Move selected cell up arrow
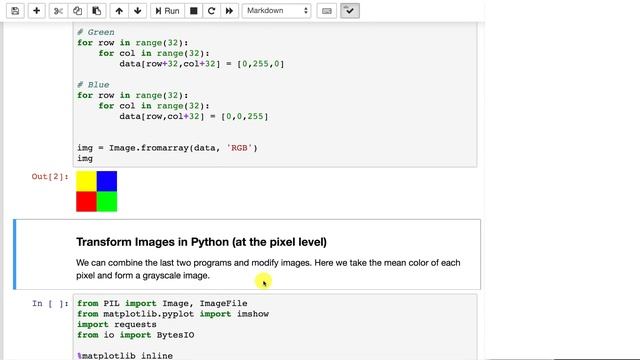The height and width of the screenshot is (360, 640). pyautogui.click(x=119, y=11)
